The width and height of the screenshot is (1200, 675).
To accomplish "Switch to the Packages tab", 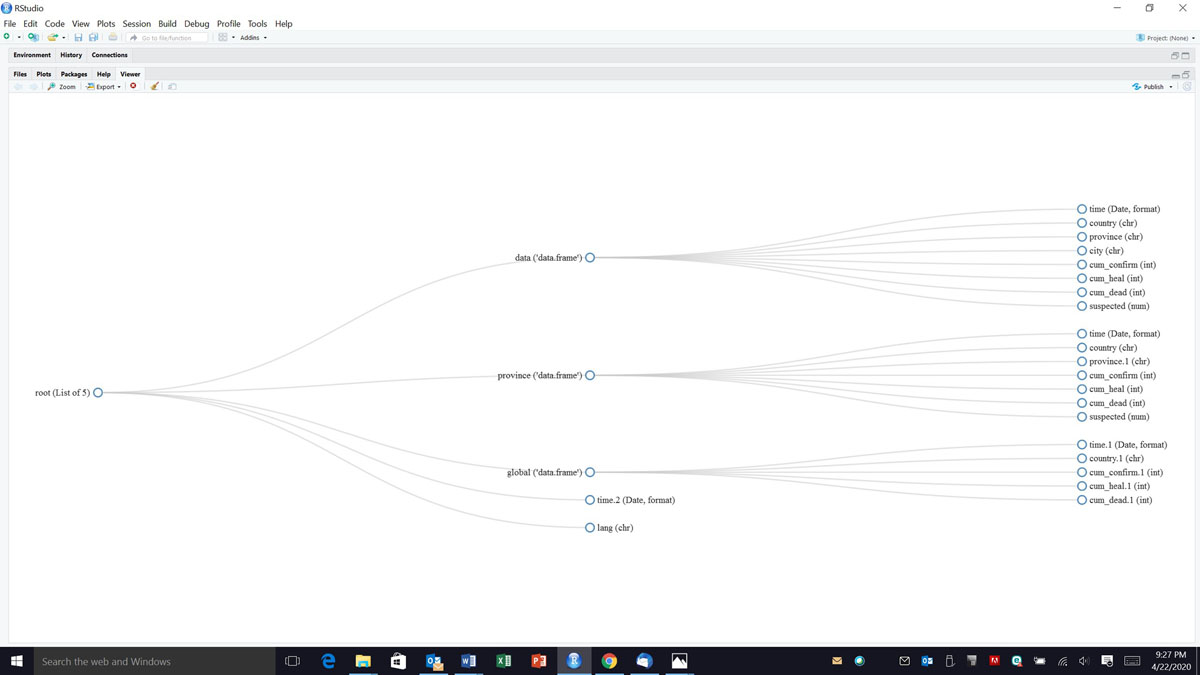I will coord(74,74).
